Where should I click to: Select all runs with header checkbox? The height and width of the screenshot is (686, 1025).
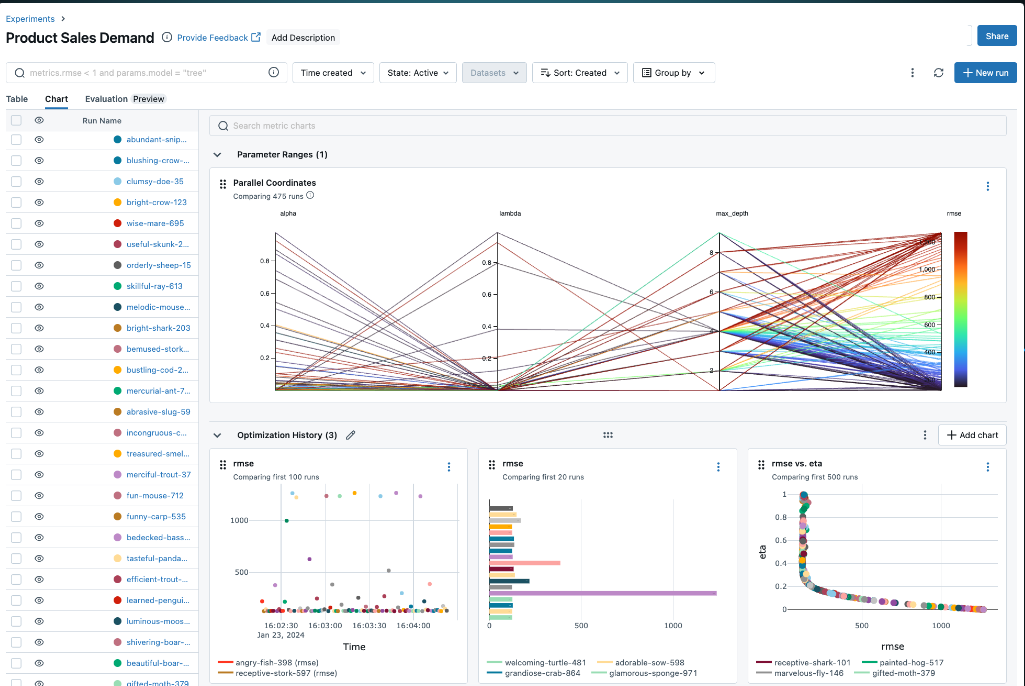tap(16, 120)
